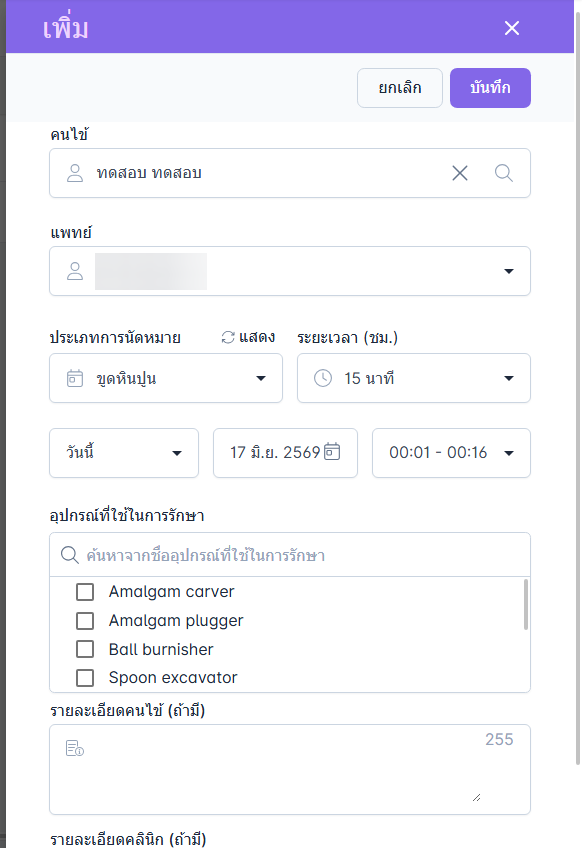
Task: Click the ยกเลิก cancel button
Action: coord(400,88)
